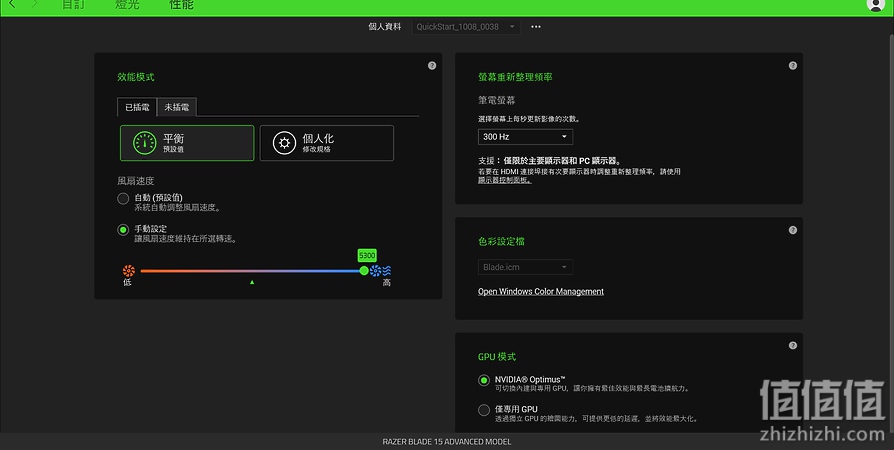Select 僅專用 GPU mode

tap(483, 410)
